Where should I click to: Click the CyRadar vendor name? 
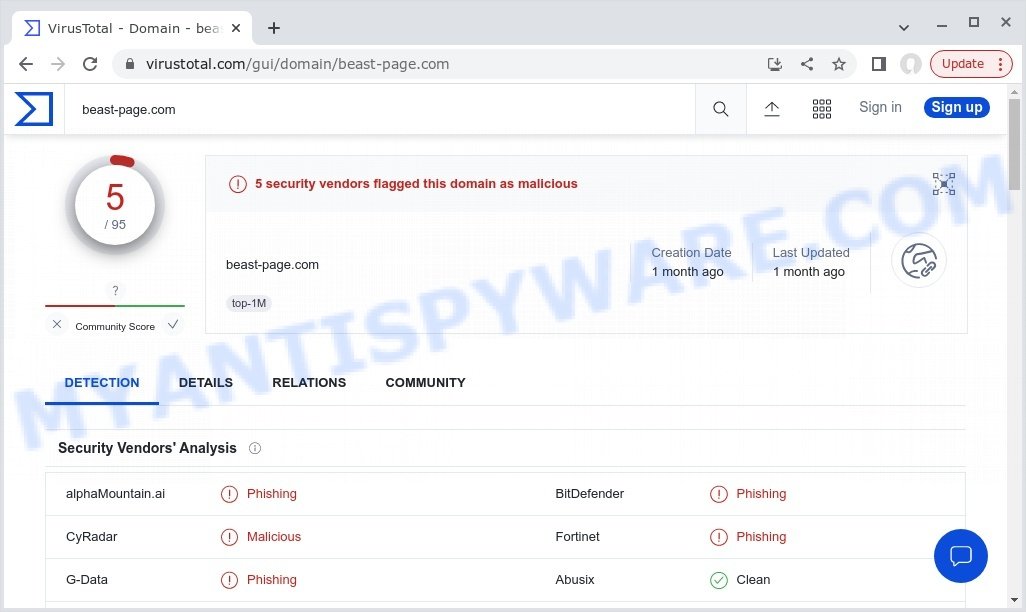pyautogui.click(x=92, y=537)
